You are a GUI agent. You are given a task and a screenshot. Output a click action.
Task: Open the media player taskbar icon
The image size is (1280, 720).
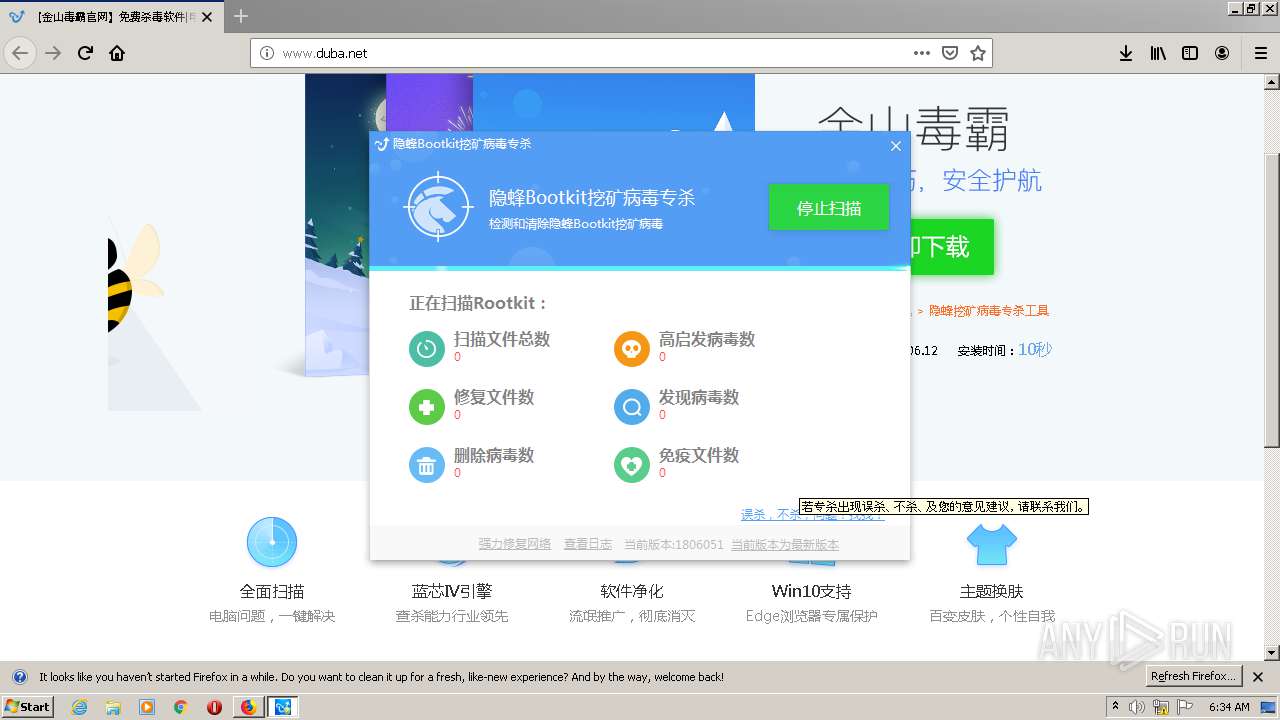[x=147, y=707]
